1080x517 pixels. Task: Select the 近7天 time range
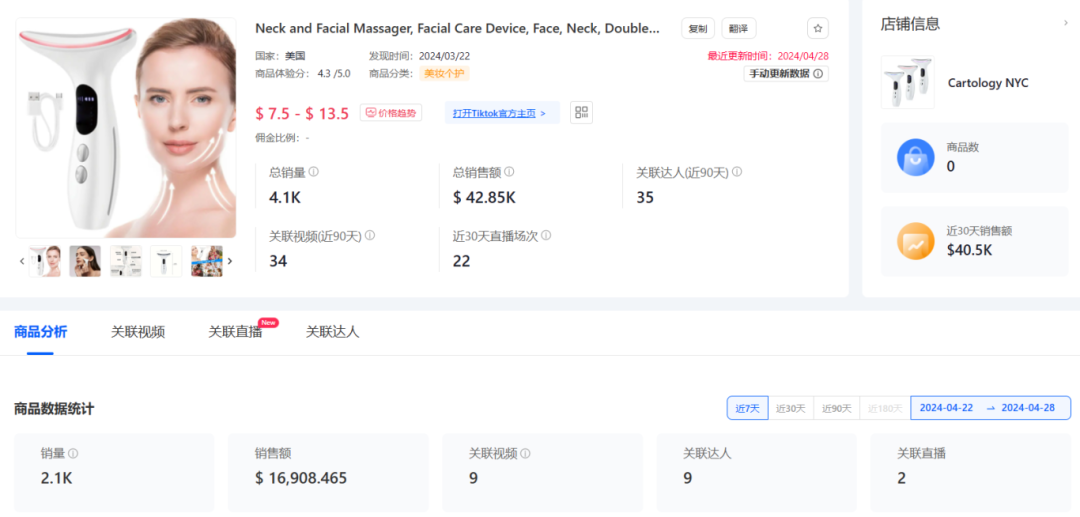point(747,408)
